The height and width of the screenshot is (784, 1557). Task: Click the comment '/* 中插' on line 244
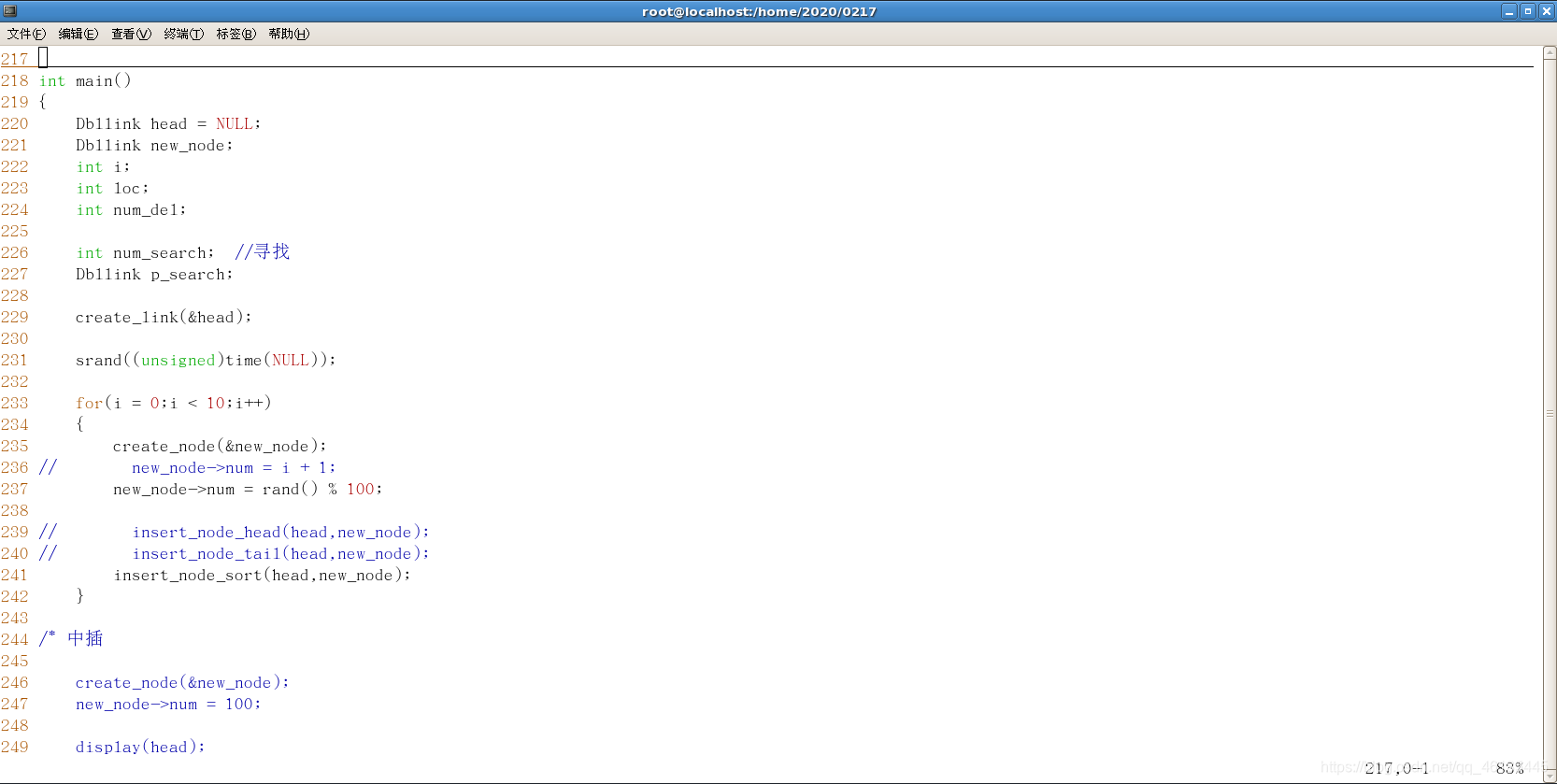(x=71, y=639)
